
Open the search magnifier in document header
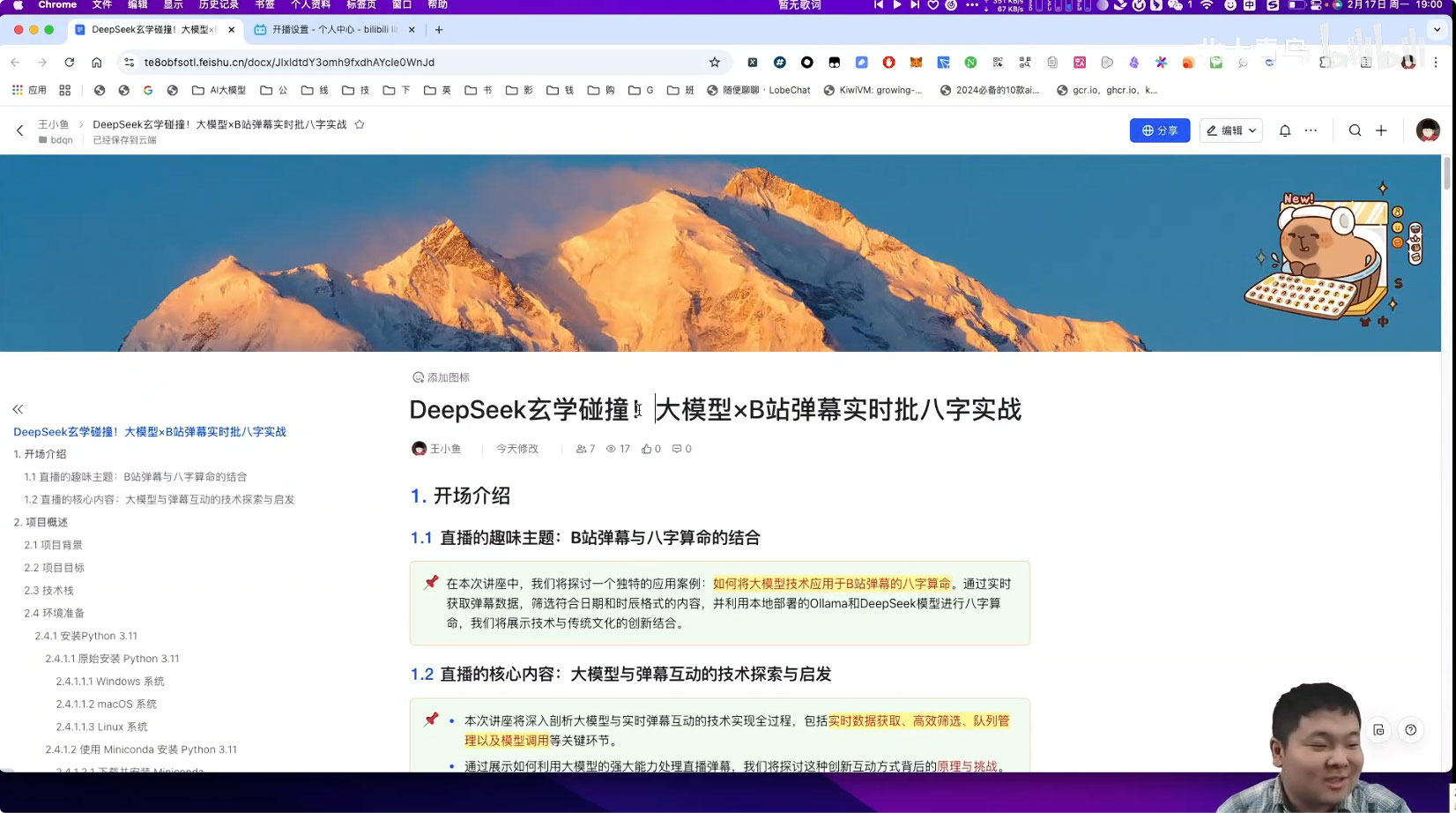pos(1355,131)
